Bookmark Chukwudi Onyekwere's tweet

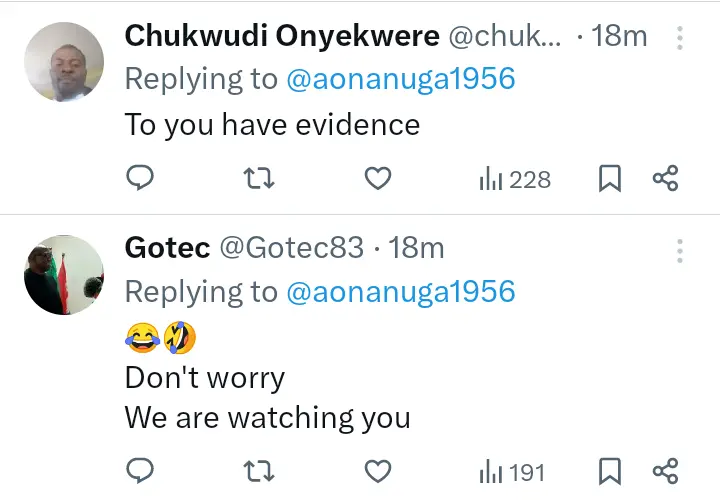tap(609, 179)
